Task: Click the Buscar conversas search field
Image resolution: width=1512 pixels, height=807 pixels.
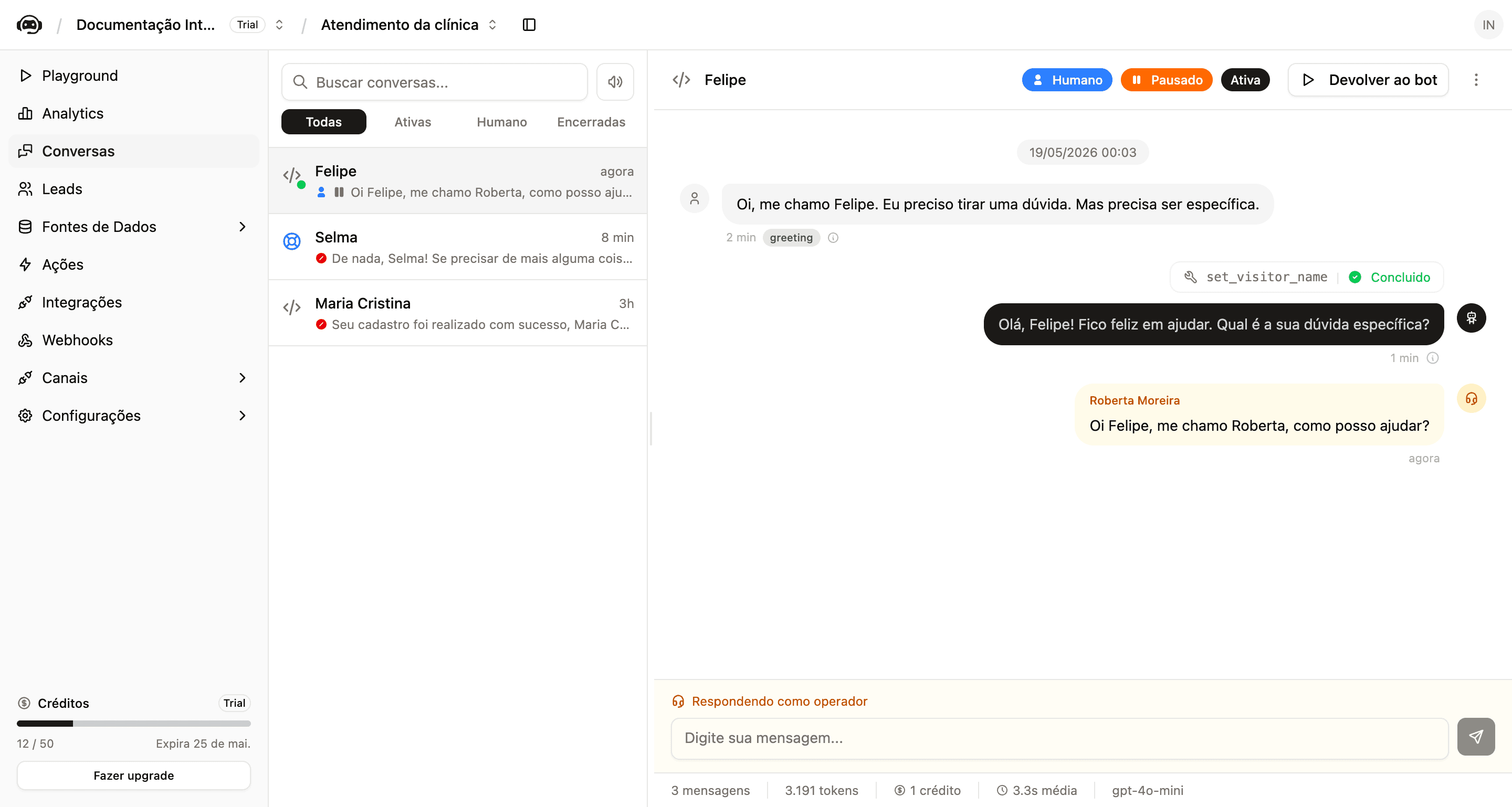Action: click(434, 81)
